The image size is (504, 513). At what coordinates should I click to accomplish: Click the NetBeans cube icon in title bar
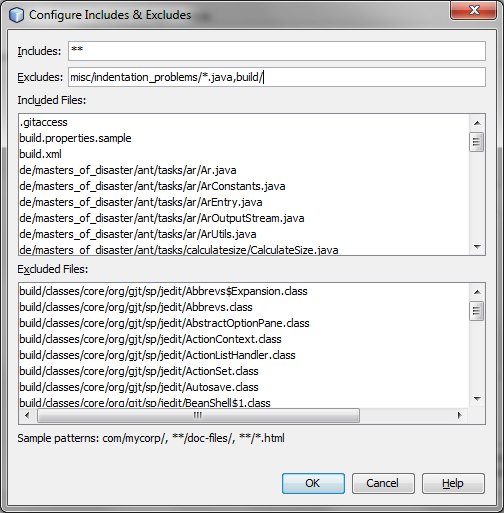tap(16, 15)
